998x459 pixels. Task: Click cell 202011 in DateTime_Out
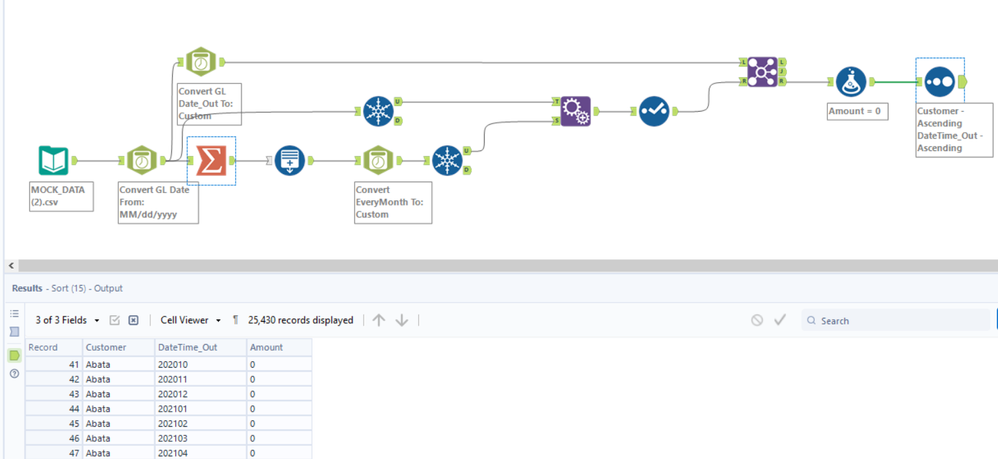pyautogui.click(x=200, y=379)
